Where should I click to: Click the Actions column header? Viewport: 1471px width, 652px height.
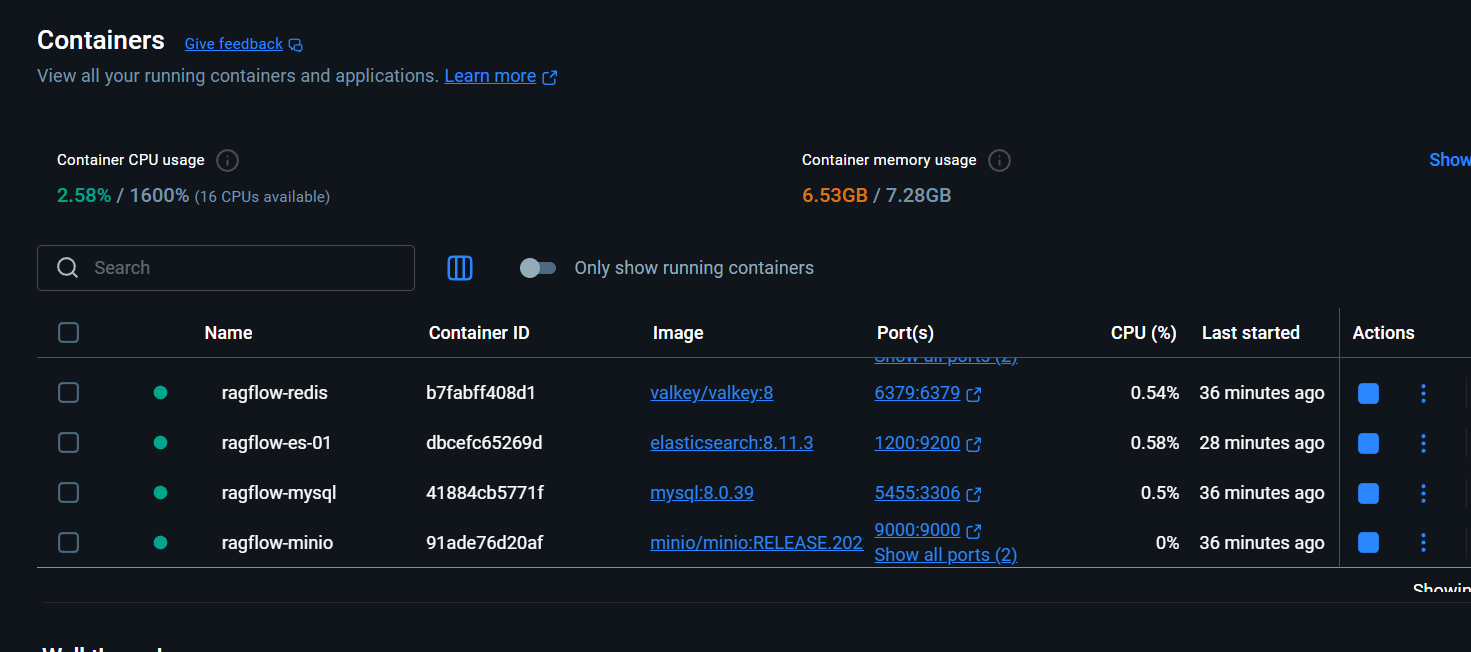point(1383,333)
